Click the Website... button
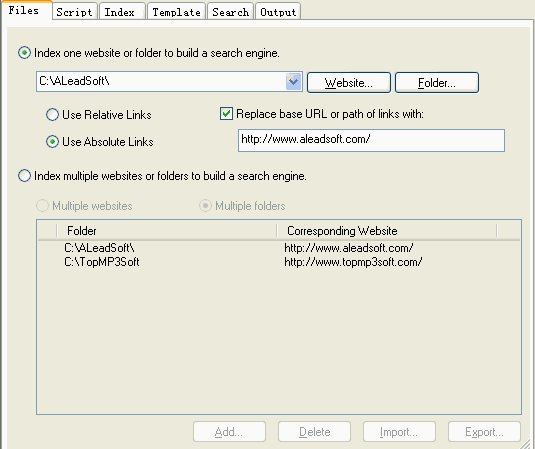 point(349,83)
